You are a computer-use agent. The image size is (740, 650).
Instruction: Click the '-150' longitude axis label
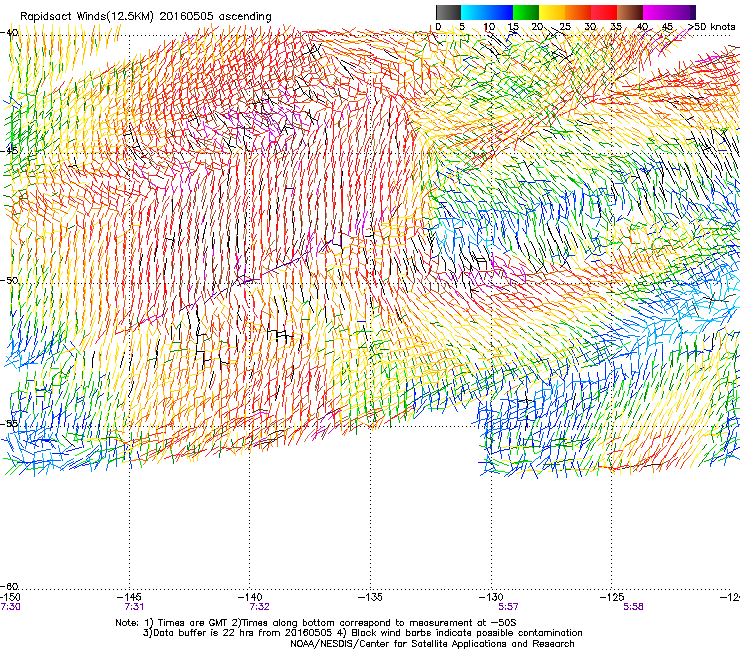10,598
